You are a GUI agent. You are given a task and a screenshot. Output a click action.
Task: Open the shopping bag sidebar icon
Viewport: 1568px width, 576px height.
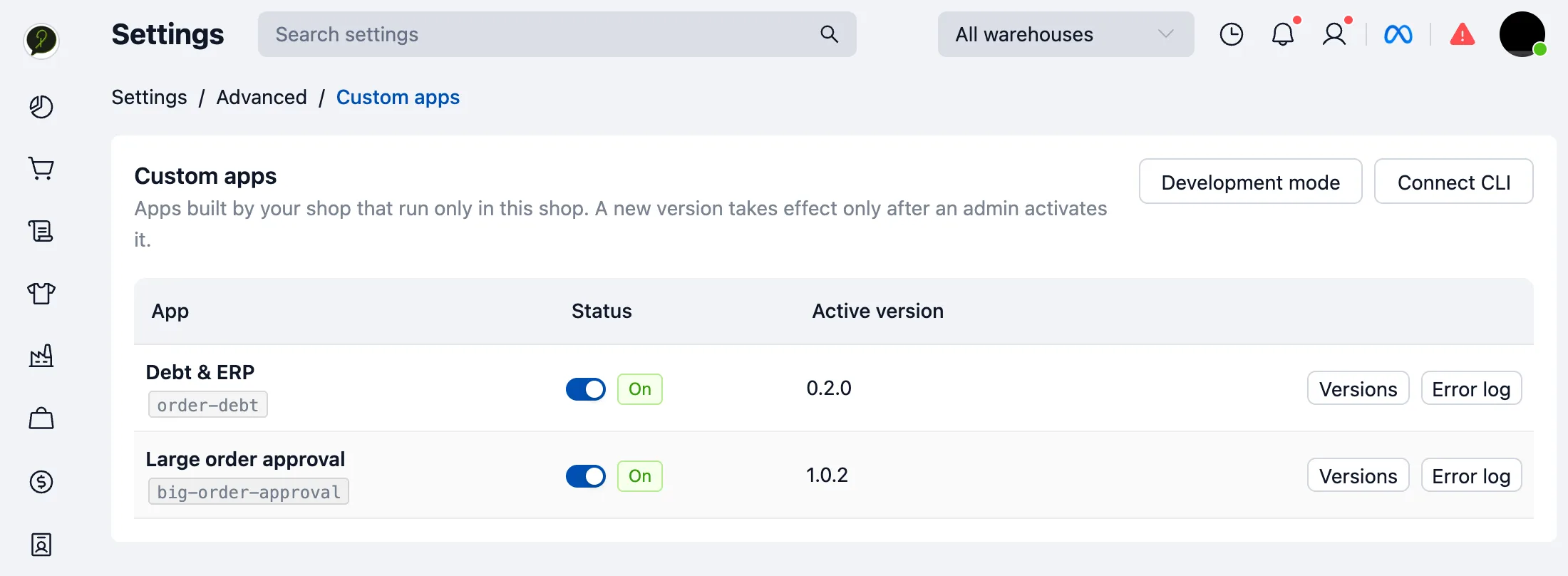point(41,418)
